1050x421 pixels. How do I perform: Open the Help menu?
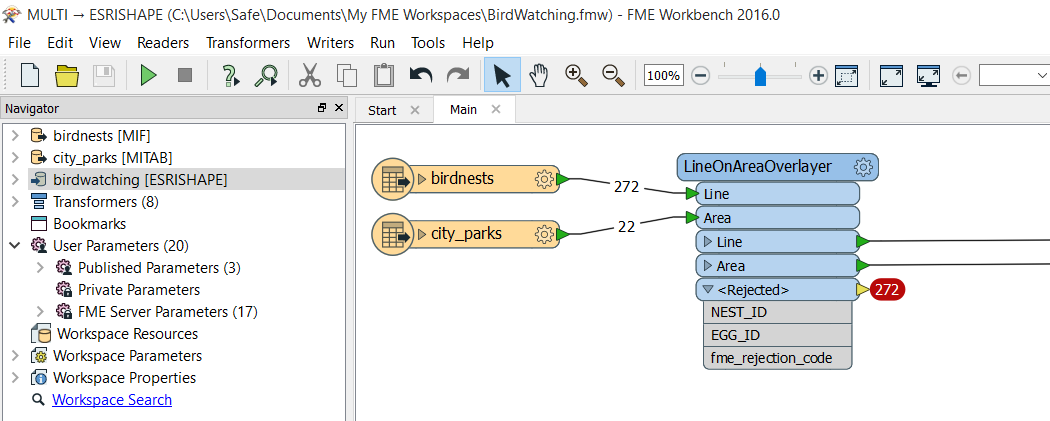point(478,43)
